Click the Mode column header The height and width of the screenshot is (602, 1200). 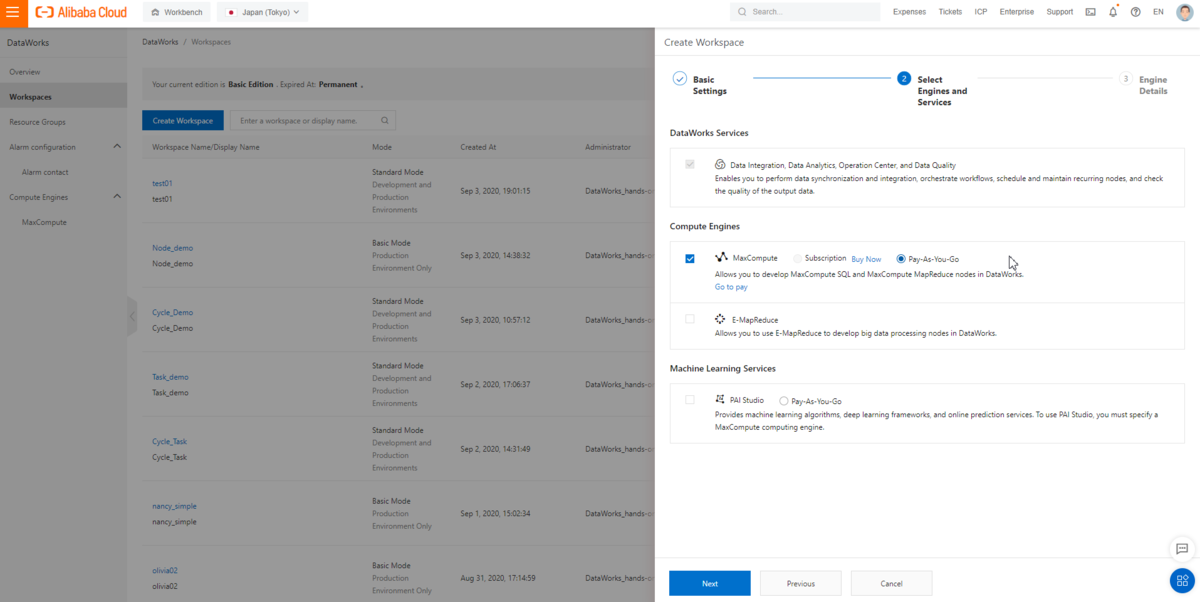(382, 147)
